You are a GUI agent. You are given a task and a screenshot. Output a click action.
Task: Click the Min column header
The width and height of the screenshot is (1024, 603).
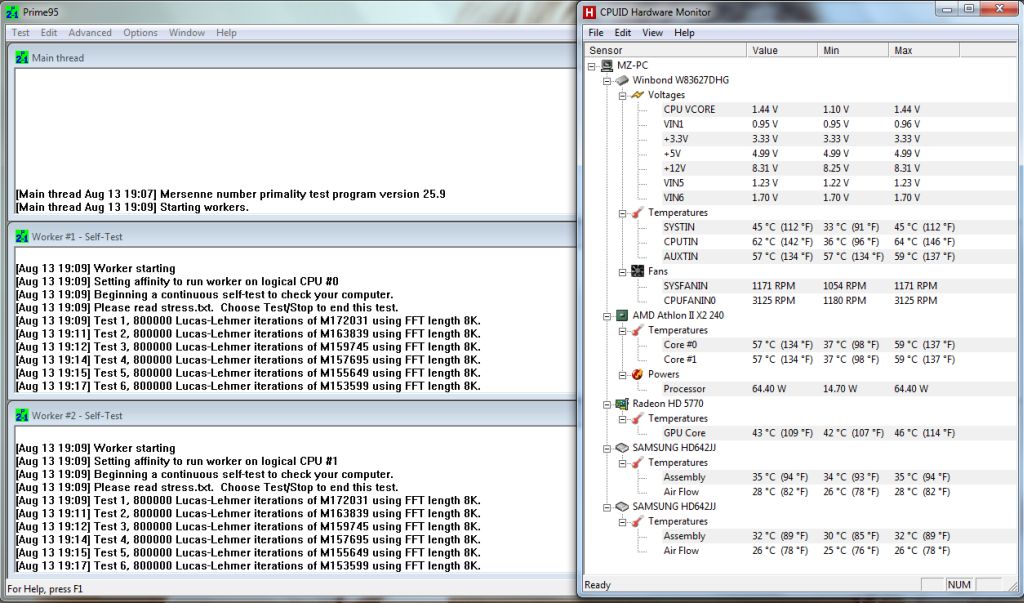pyautogui.click(x=853, y=50)
